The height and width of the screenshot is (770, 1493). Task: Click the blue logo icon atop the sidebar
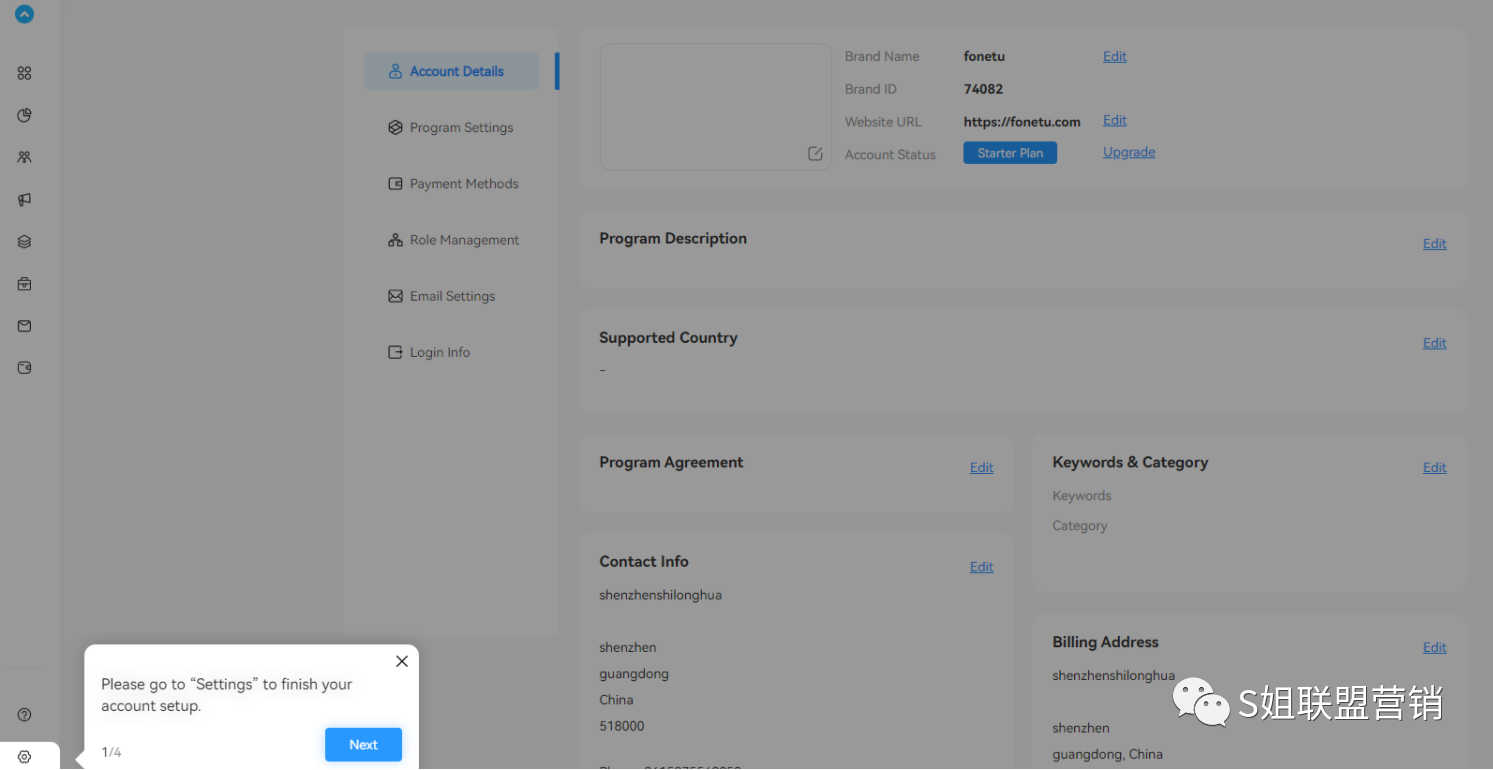point(24,14)
